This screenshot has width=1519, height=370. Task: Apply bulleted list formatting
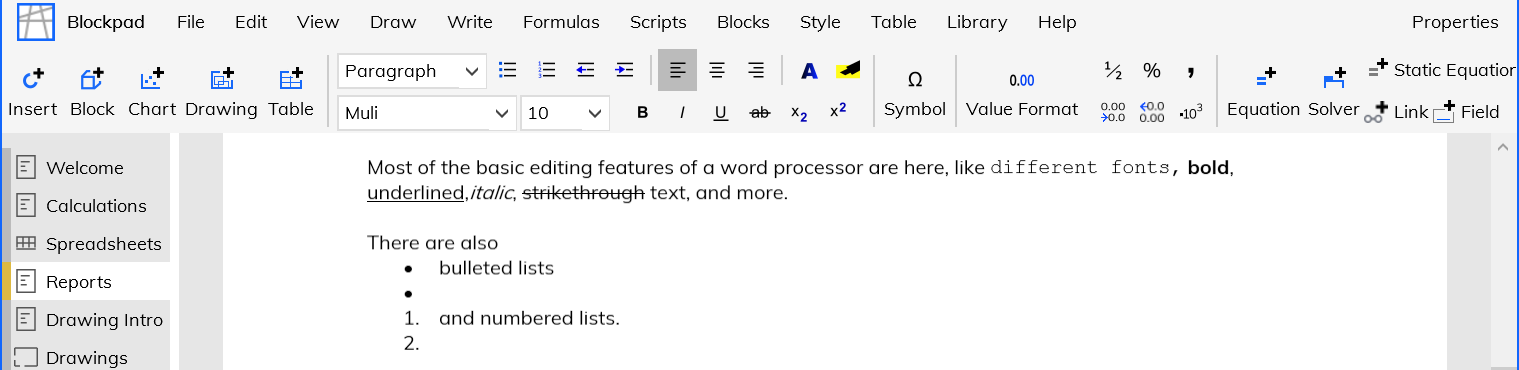tap(508, 70)
